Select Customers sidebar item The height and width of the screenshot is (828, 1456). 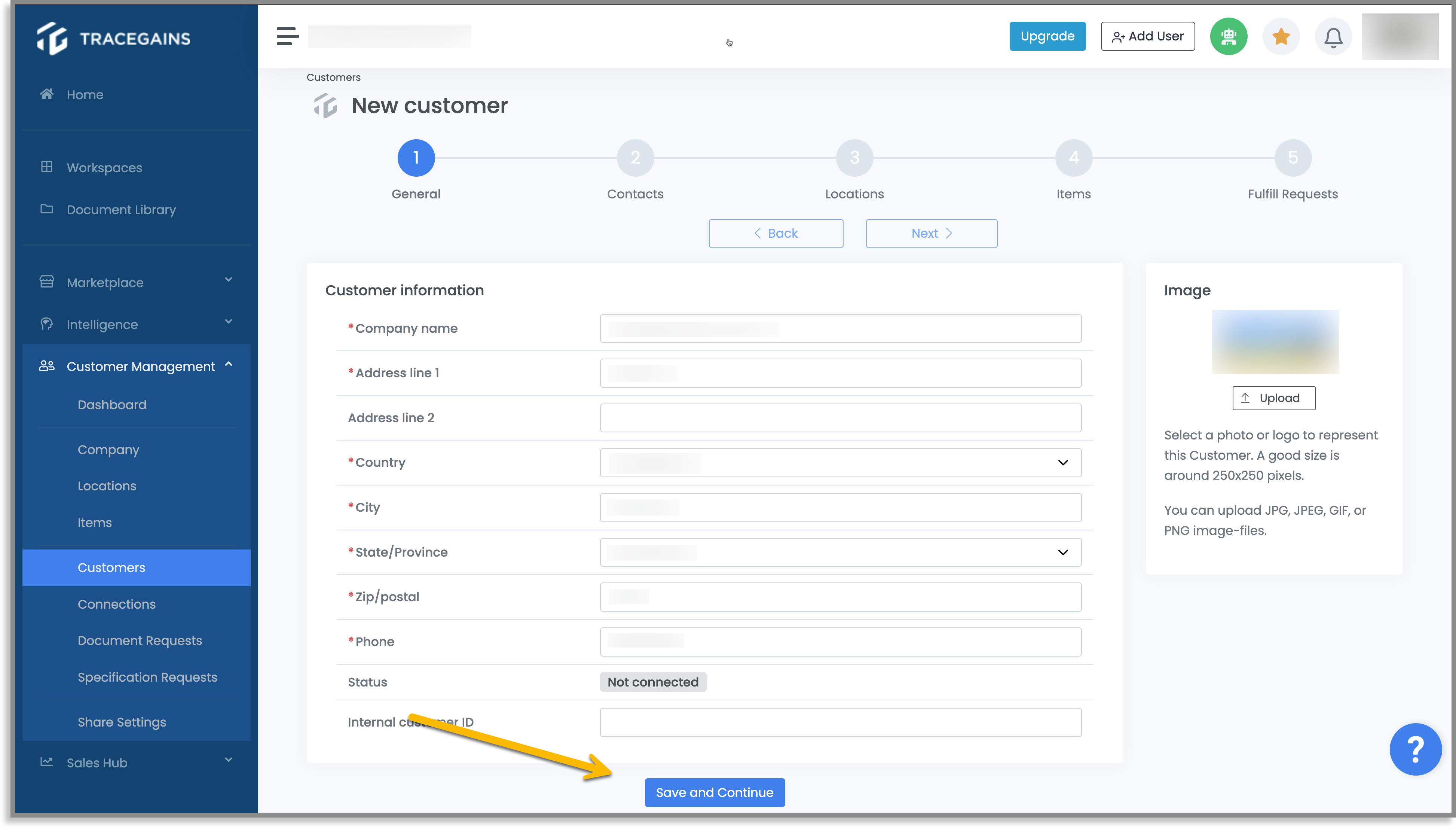pos(137,567)
